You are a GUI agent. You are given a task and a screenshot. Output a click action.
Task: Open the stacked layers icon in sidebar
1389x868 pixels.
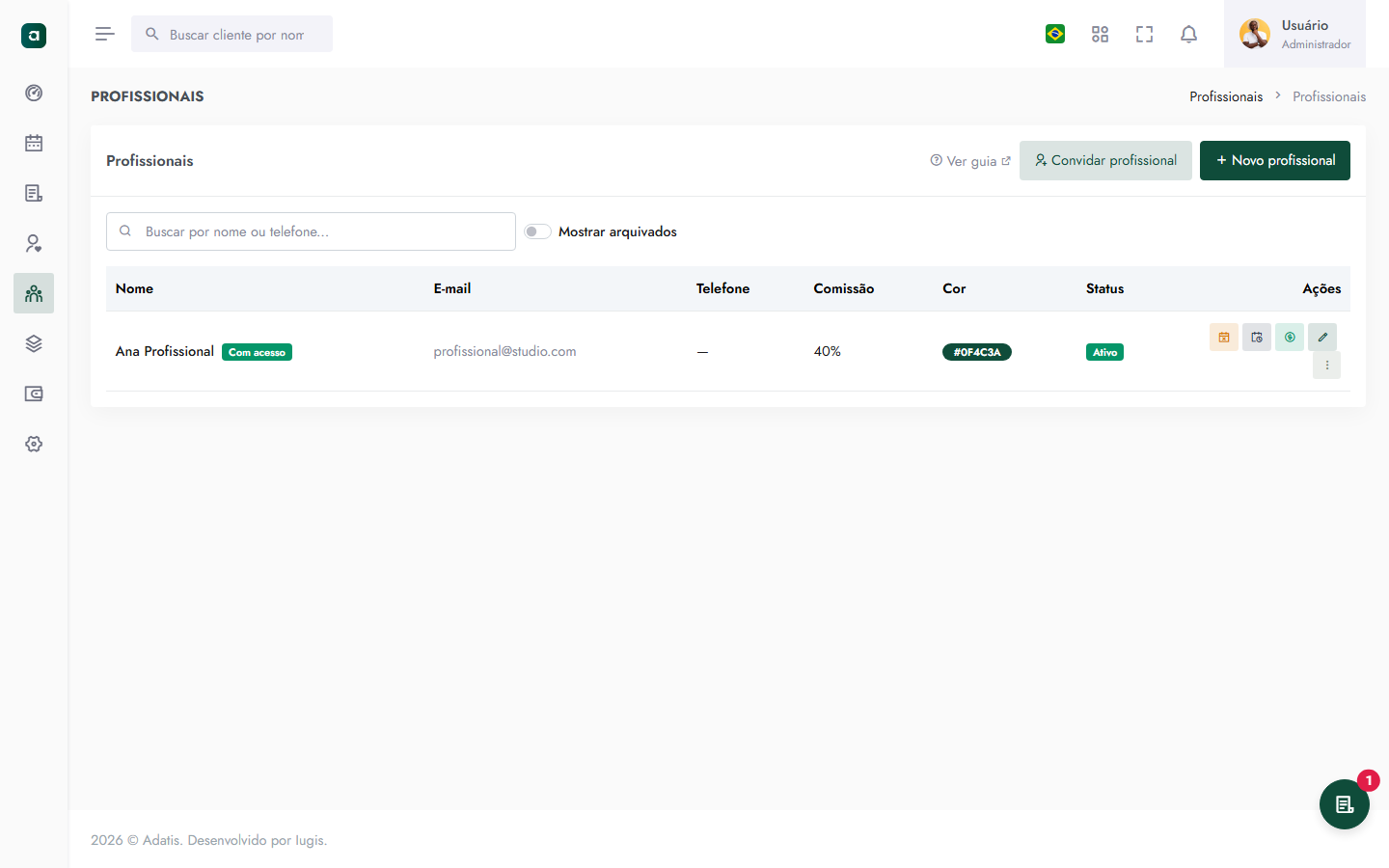pos(34,343)
